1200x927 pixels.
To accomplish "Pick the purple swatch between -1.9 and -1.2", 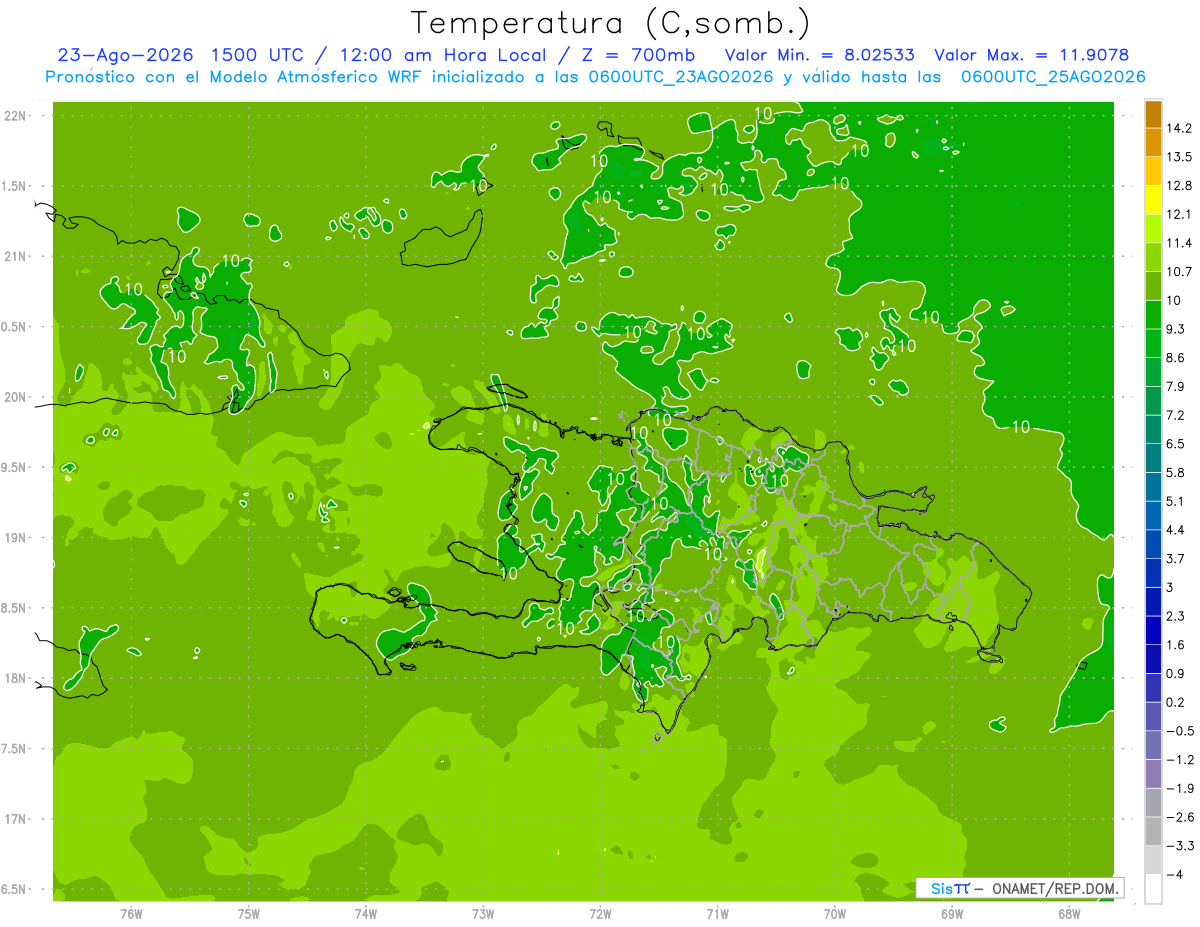I will click(x=1153, y=774).
